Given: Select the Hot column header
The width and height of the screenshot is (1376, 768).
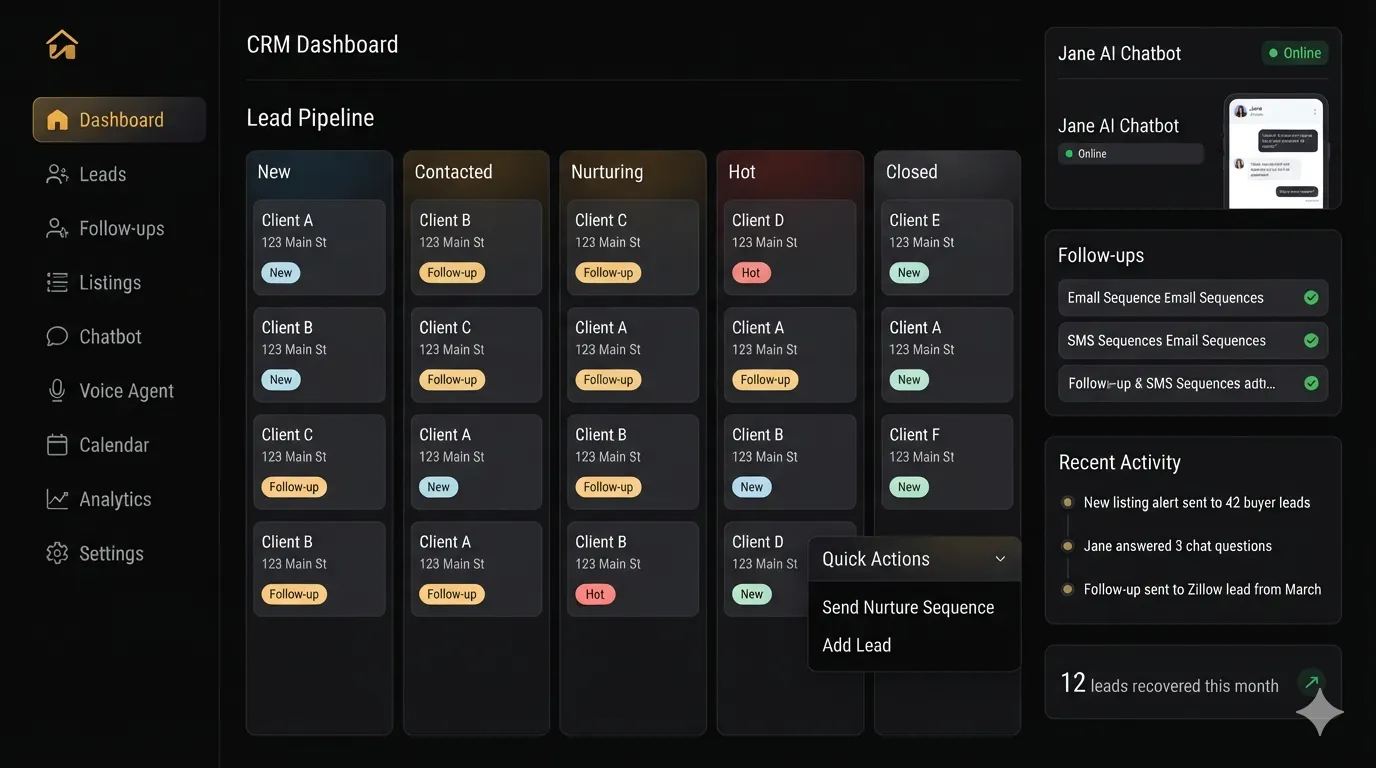Looking at the screenshot, I should (742, 172).
